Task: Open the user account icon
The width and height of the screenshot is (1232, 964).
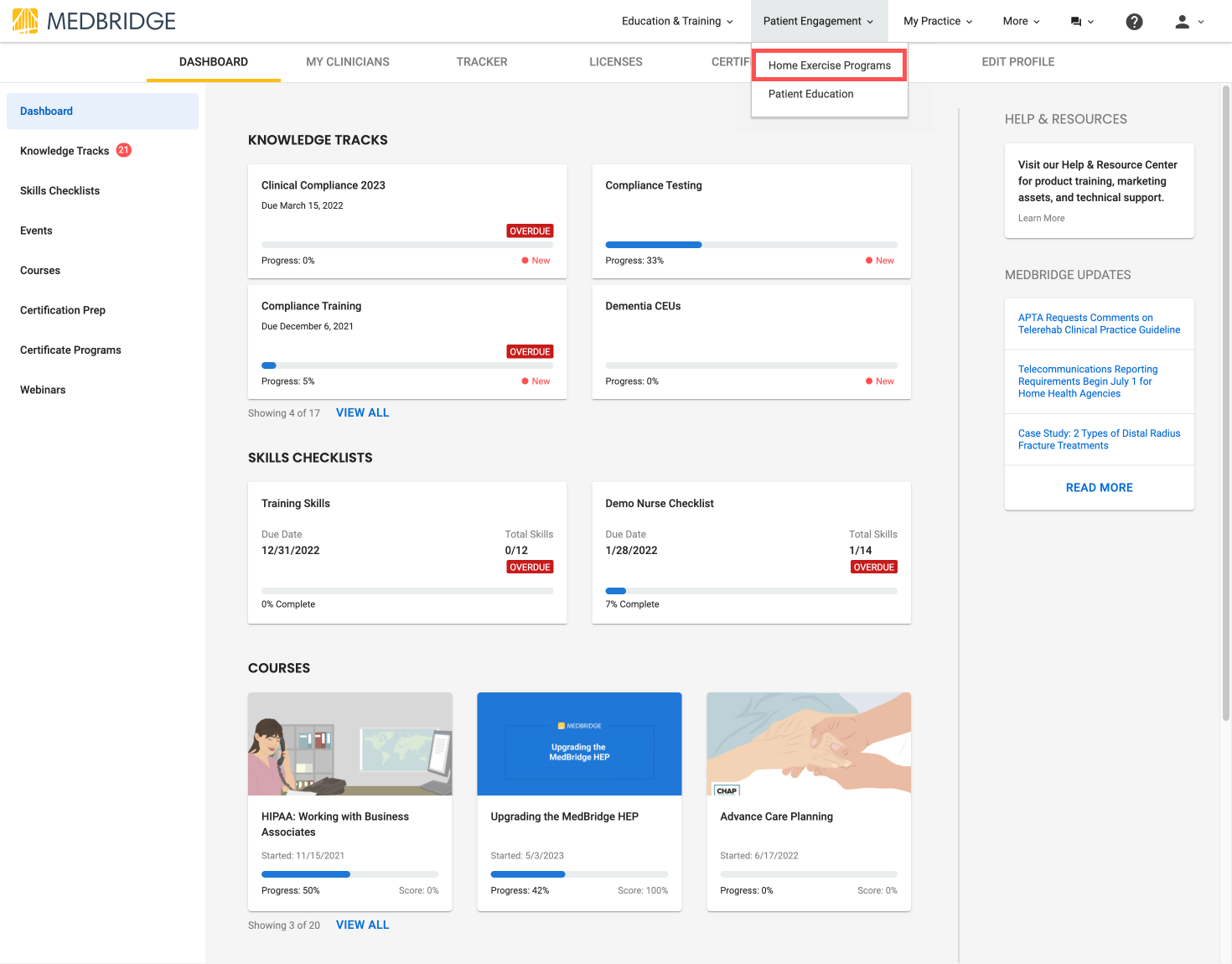Action: [x=1182, y=22]
